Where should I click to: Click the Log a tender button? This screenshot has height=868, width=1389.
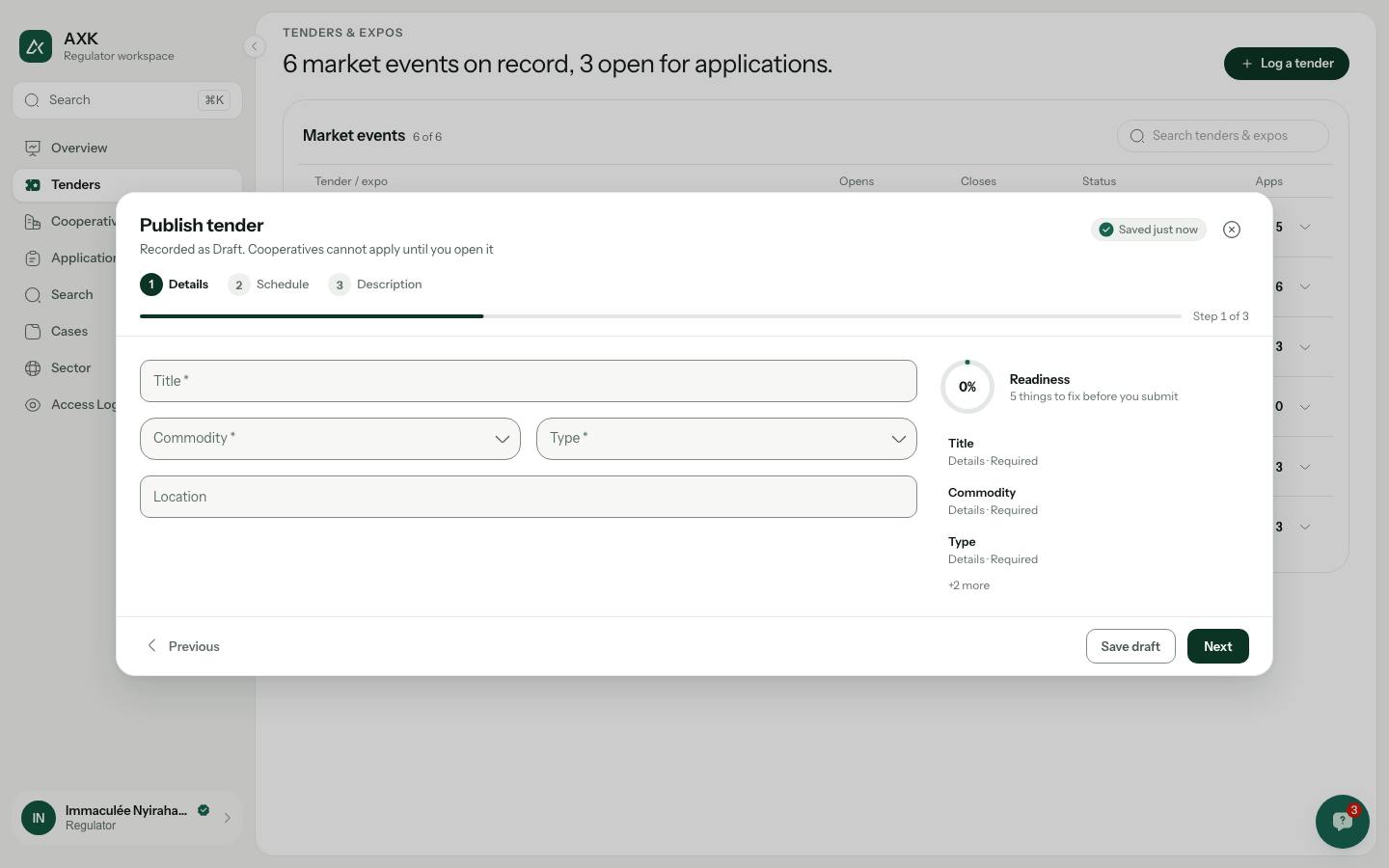[x=1287, y=64]
